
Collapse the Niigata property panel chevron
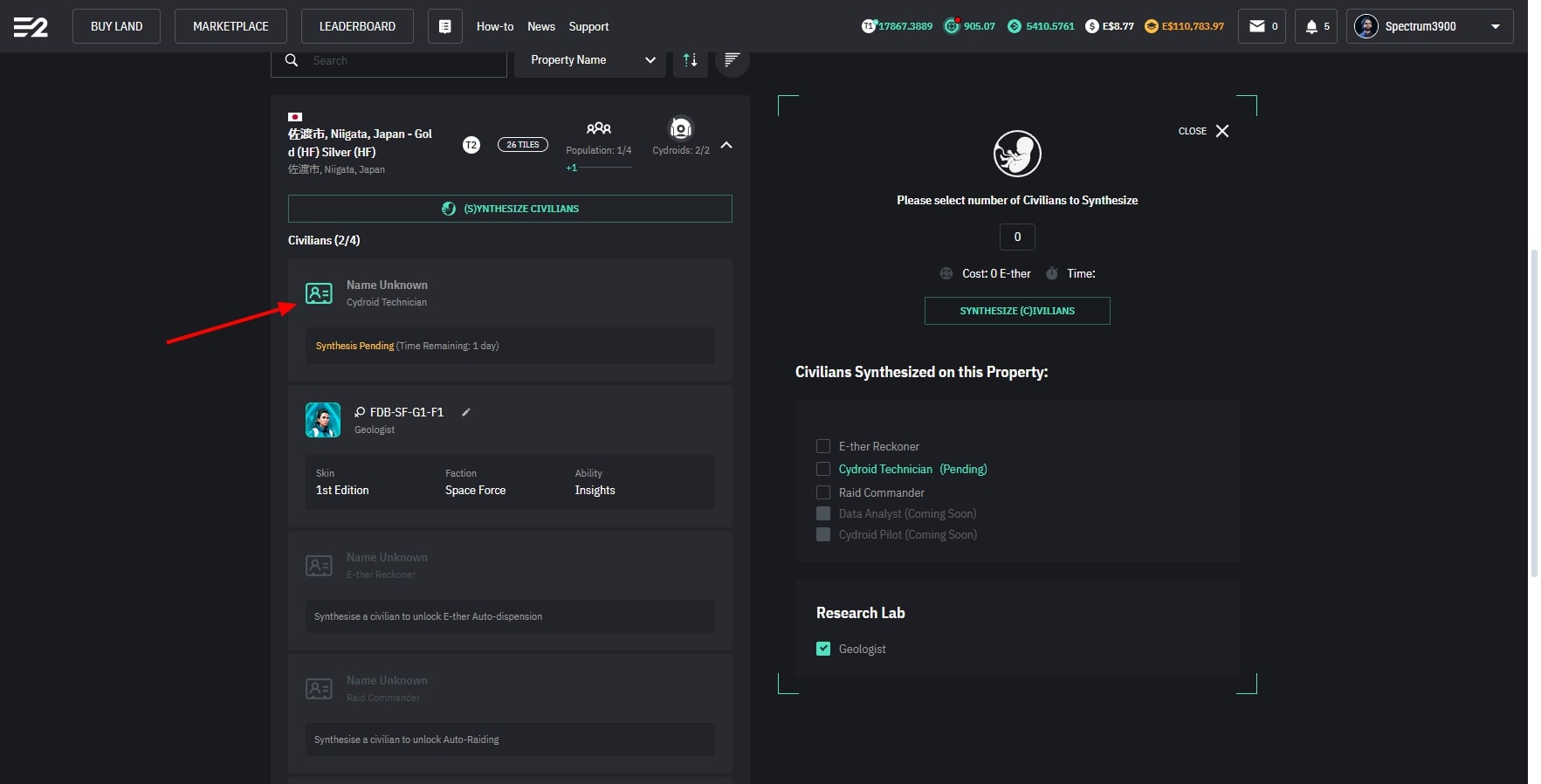726,145
